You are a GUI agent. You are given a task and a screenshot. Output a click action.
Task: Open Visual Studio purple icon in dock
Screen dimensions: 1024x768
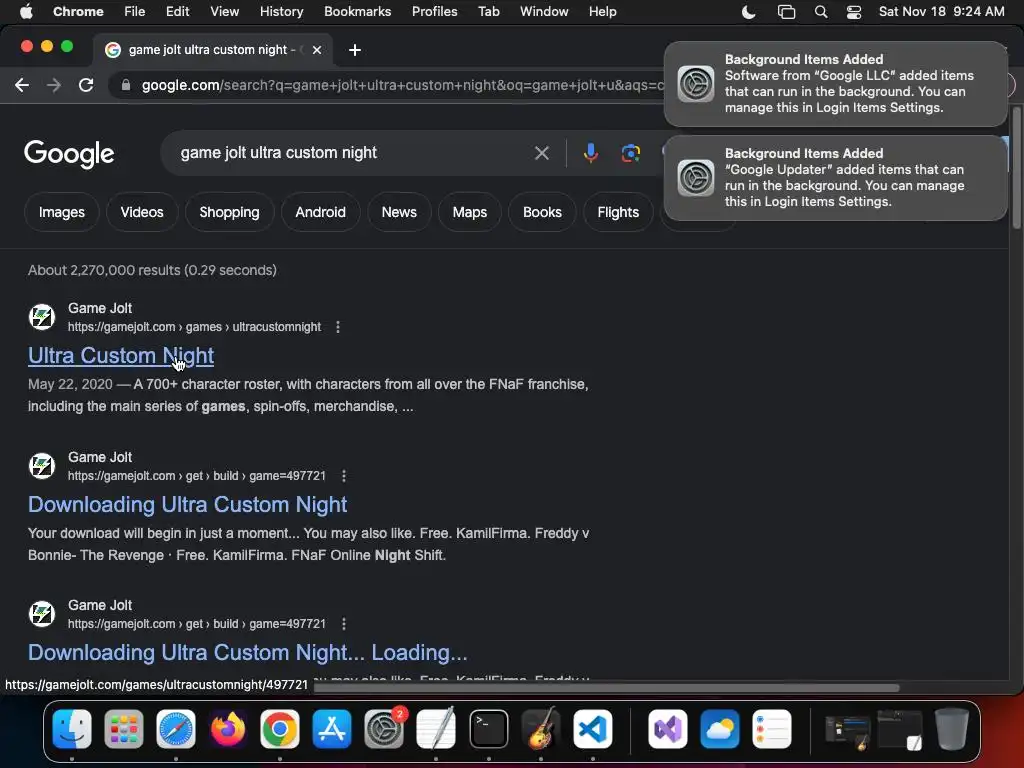[x=667, y=729]
